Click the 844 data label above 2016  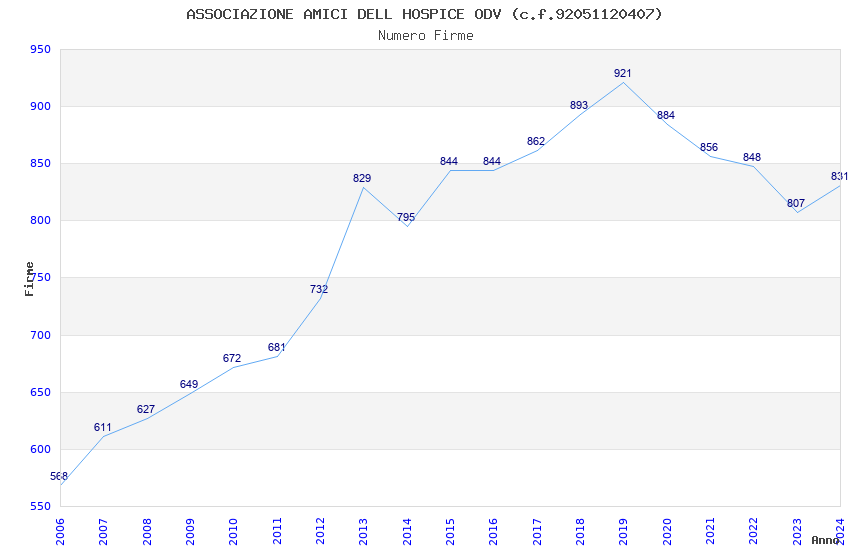[492, 161]
